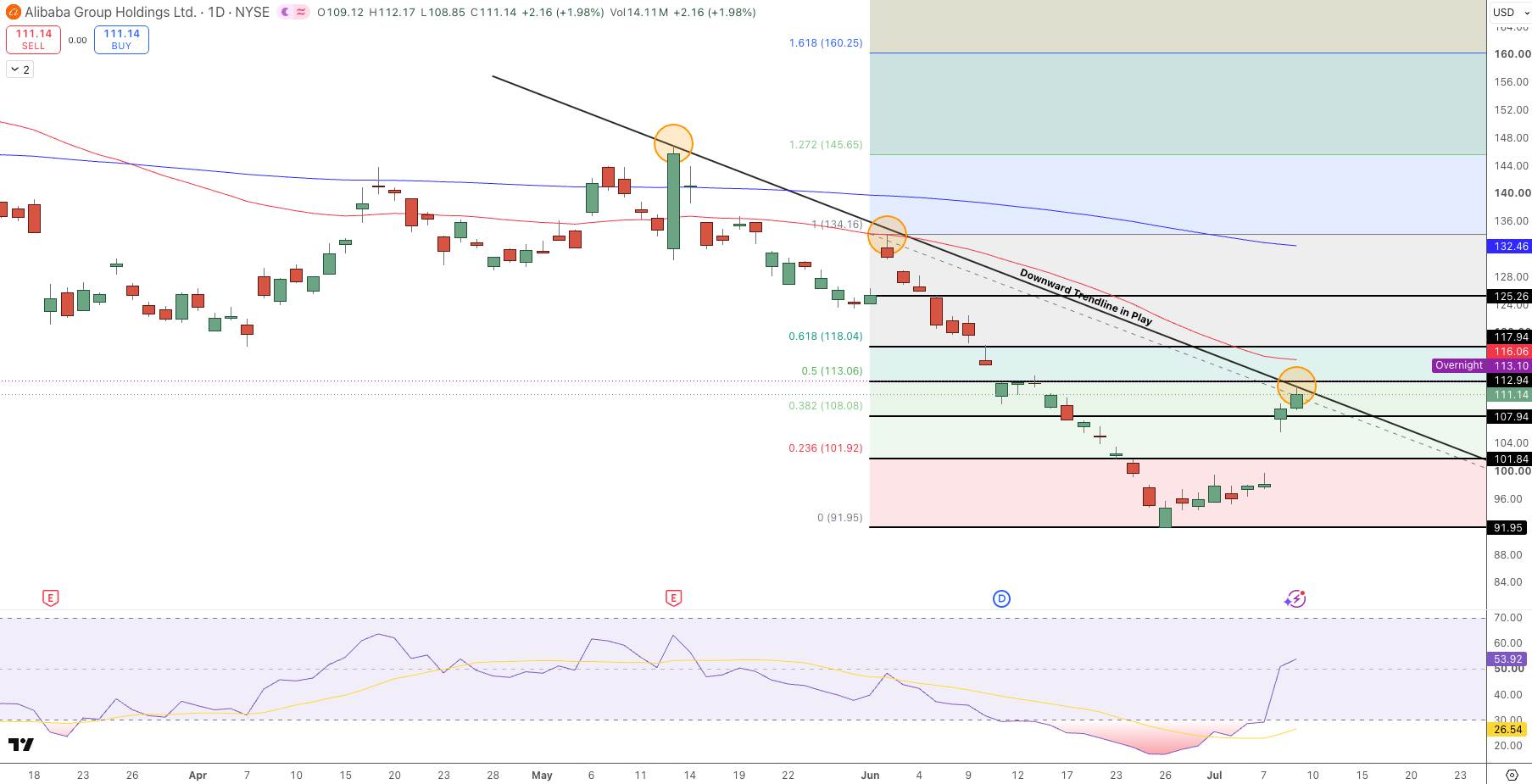Click the yellow 26.54 RSI average tag

pyautogui.click(x=1508, y=729)
